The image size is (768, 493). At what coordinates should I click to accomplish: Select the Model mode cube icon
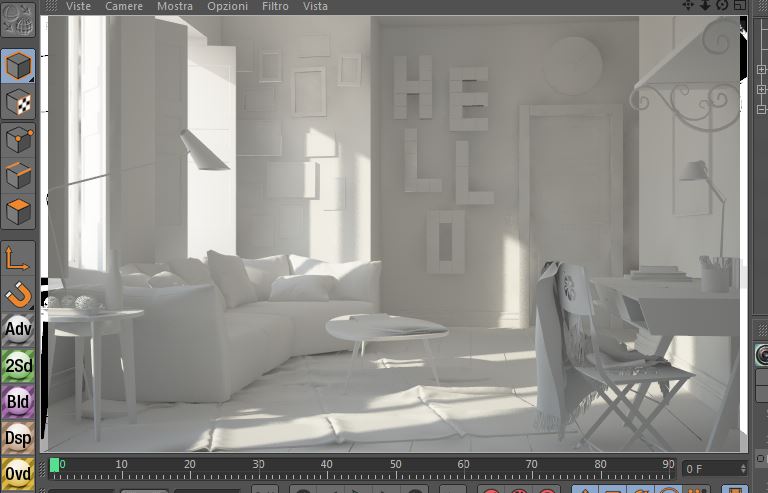point(18,66)
